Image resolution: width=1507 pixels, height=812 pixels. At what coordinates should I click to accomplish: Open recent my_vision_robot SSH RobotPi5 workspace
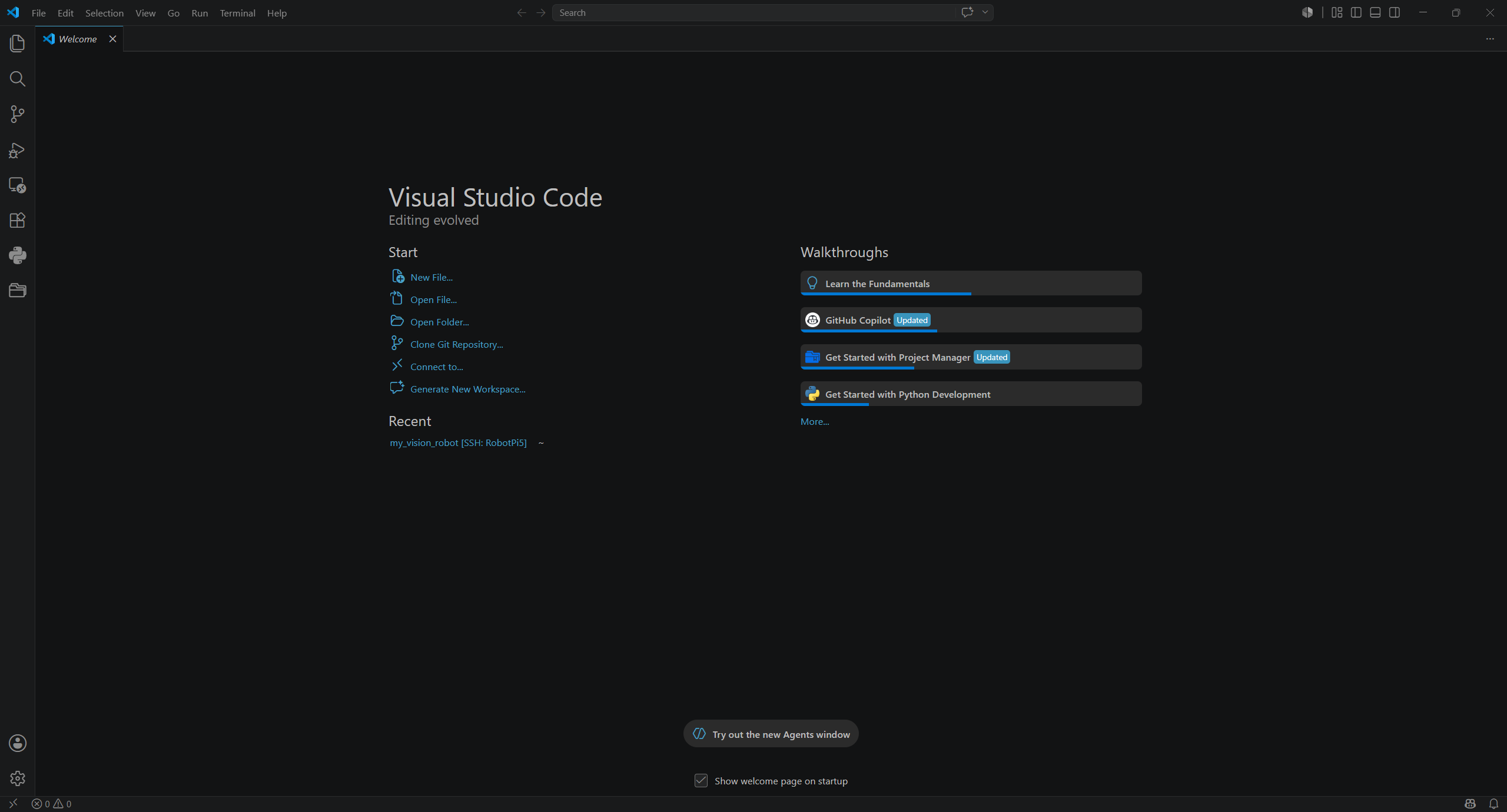tap(458, 442)
